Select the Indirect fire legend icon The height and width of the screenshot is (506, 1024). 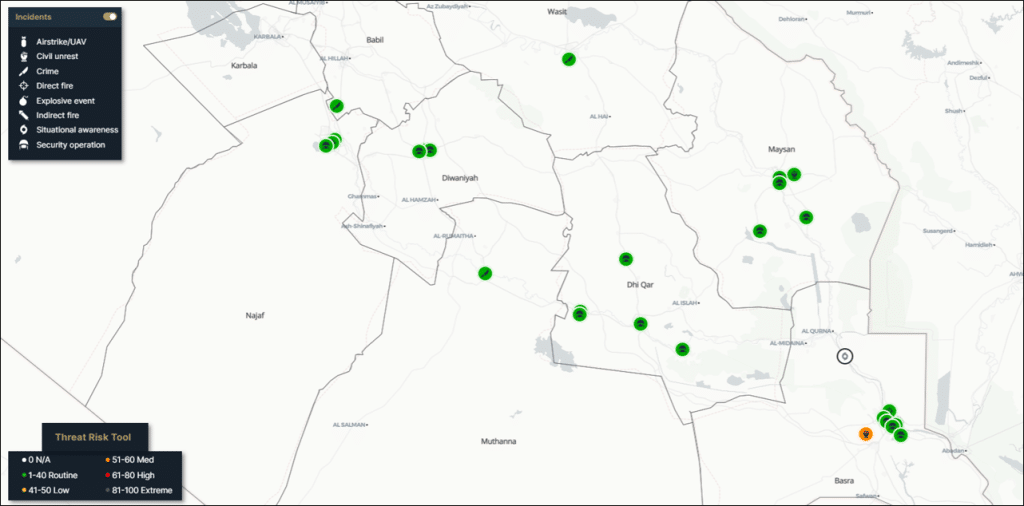(23, 115)
